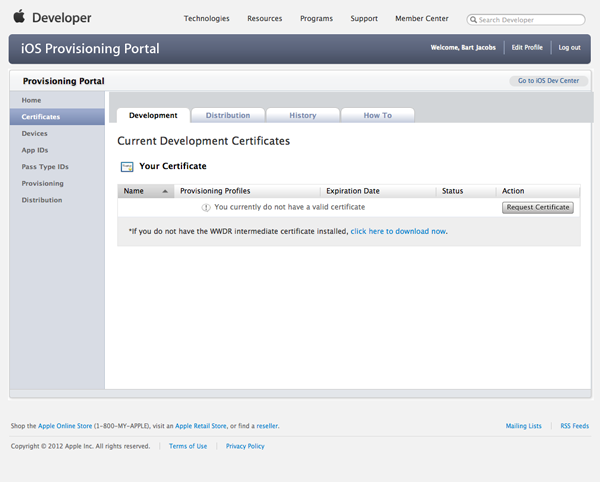Open the Apple Online Store link
Image resolution: width=600 pixels, height=482 pixels.
pos(65,426)
